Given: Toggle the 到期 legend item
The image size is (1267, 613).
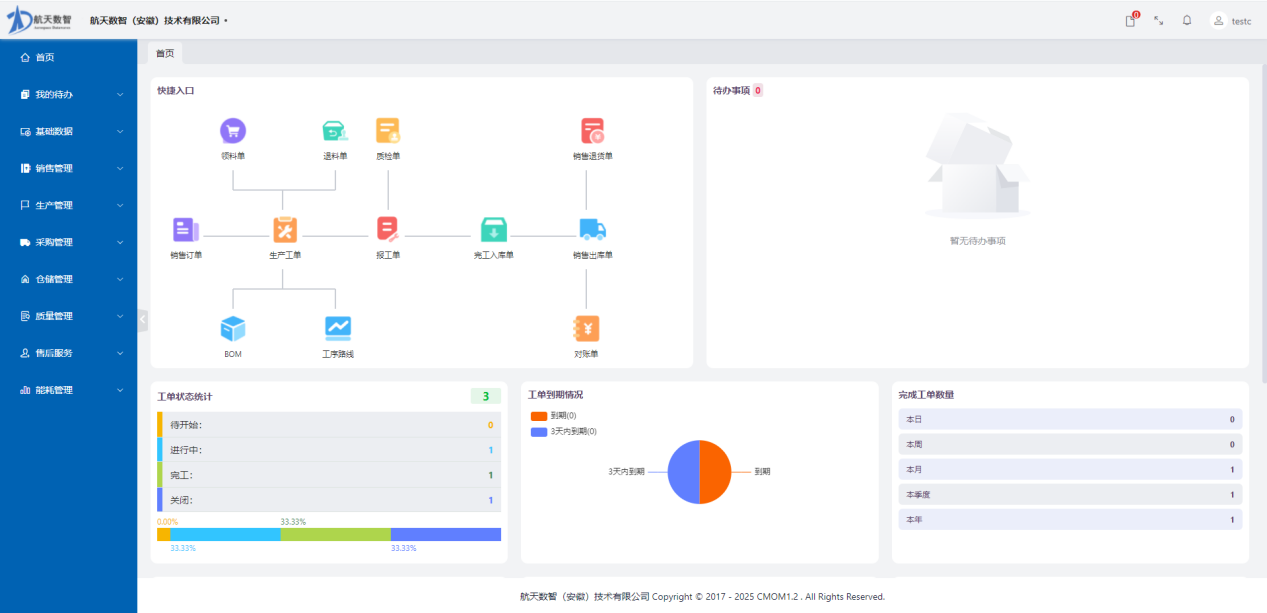Looking at the screenshot, I should pos(553,416).
